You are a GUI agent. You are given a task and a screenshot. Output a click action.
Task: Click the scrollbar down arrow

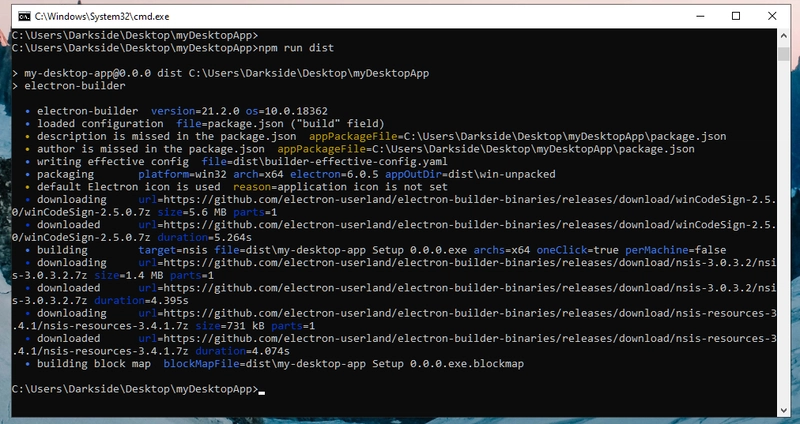(784, 410)
